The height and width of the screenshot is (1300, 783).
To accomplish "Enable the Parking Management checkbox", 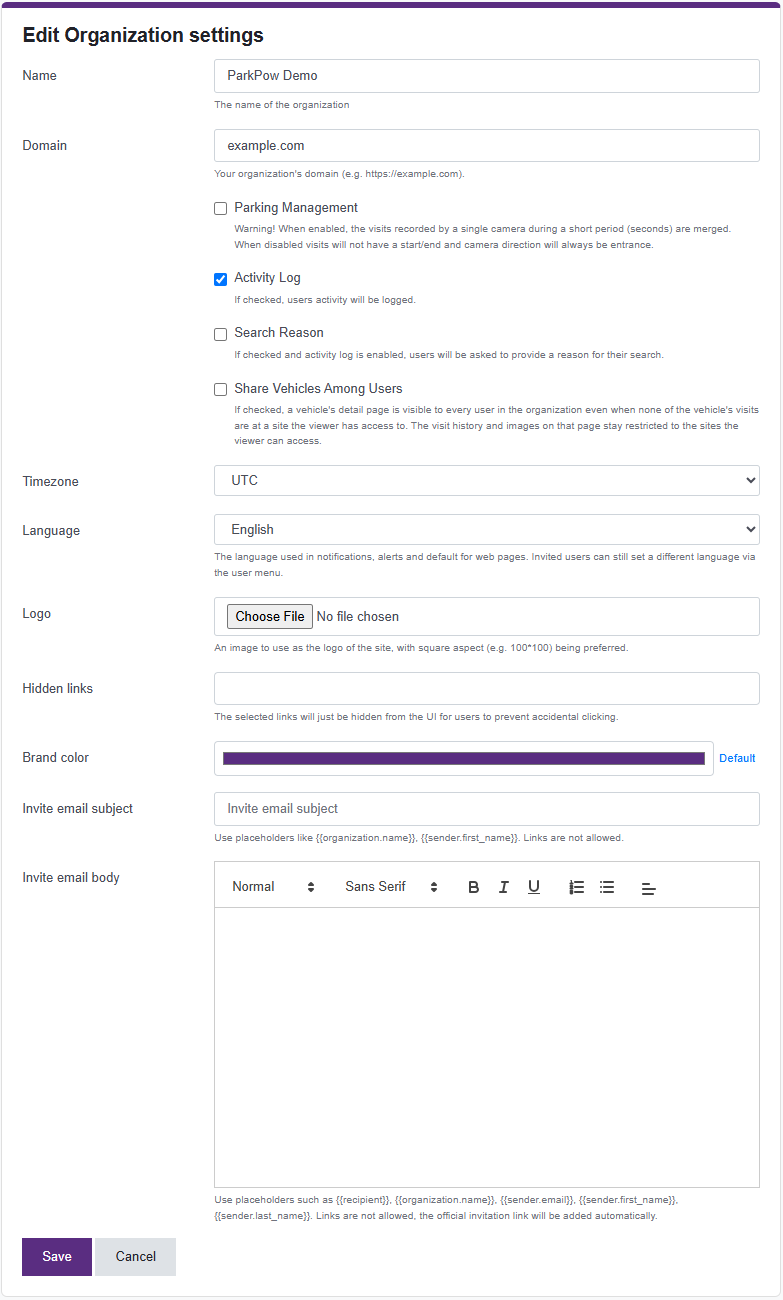I will coord(221,209).
